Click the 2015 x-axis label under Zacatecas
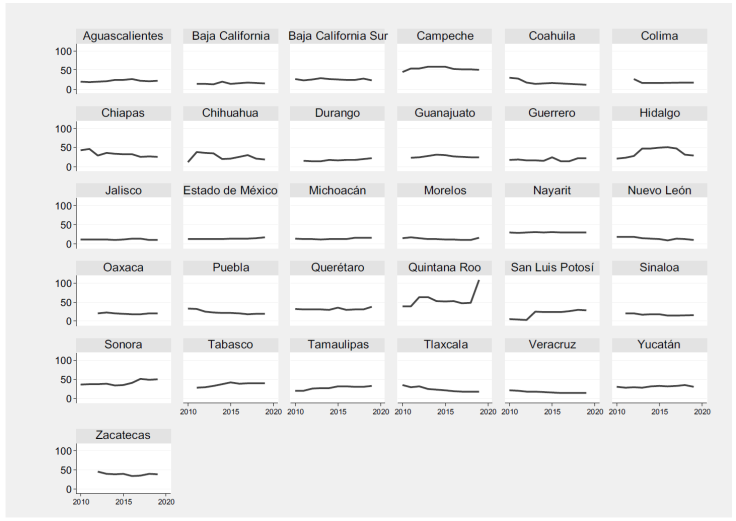 tap(124, 502)
